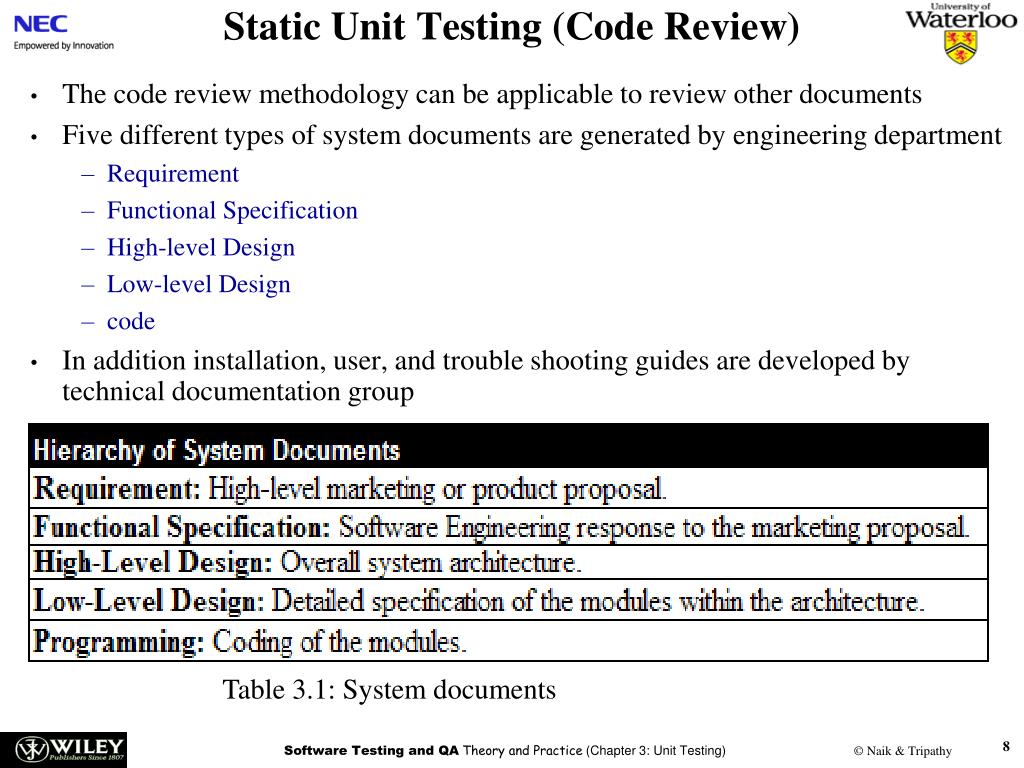Click the NEC logo
The width and height of the screenshot is (1024, 768).
40,24
